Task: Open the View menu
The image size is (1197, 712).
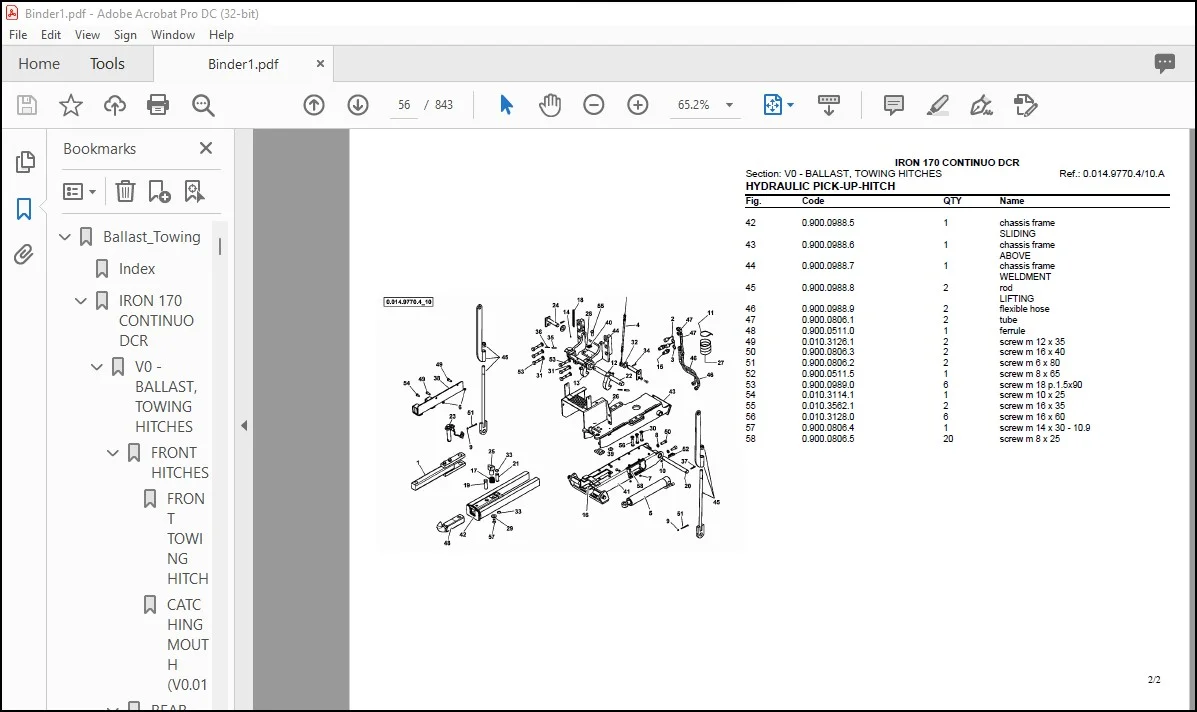Action: point(87,34)
